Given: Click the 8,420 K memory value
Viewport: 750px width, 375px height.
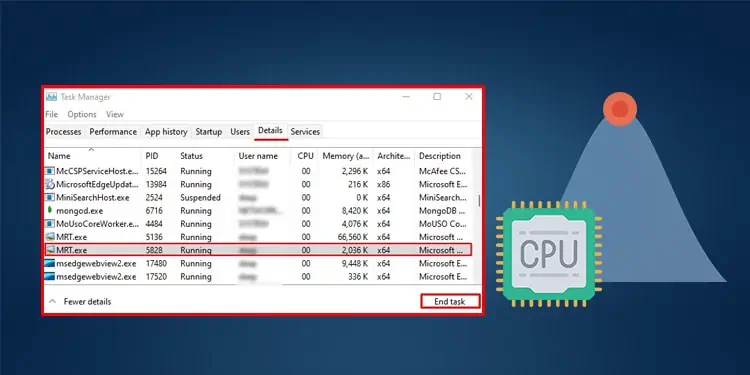Looking at the screenshot, I should [355, 210].
